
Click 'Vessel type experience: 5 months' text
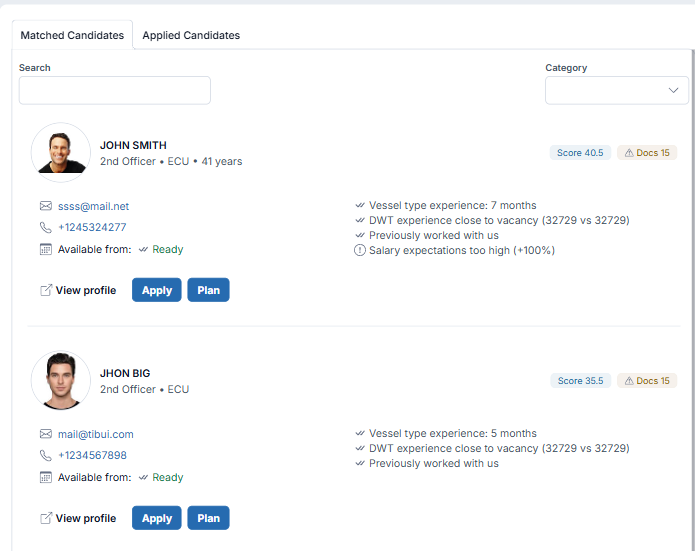tap(453, 433)
